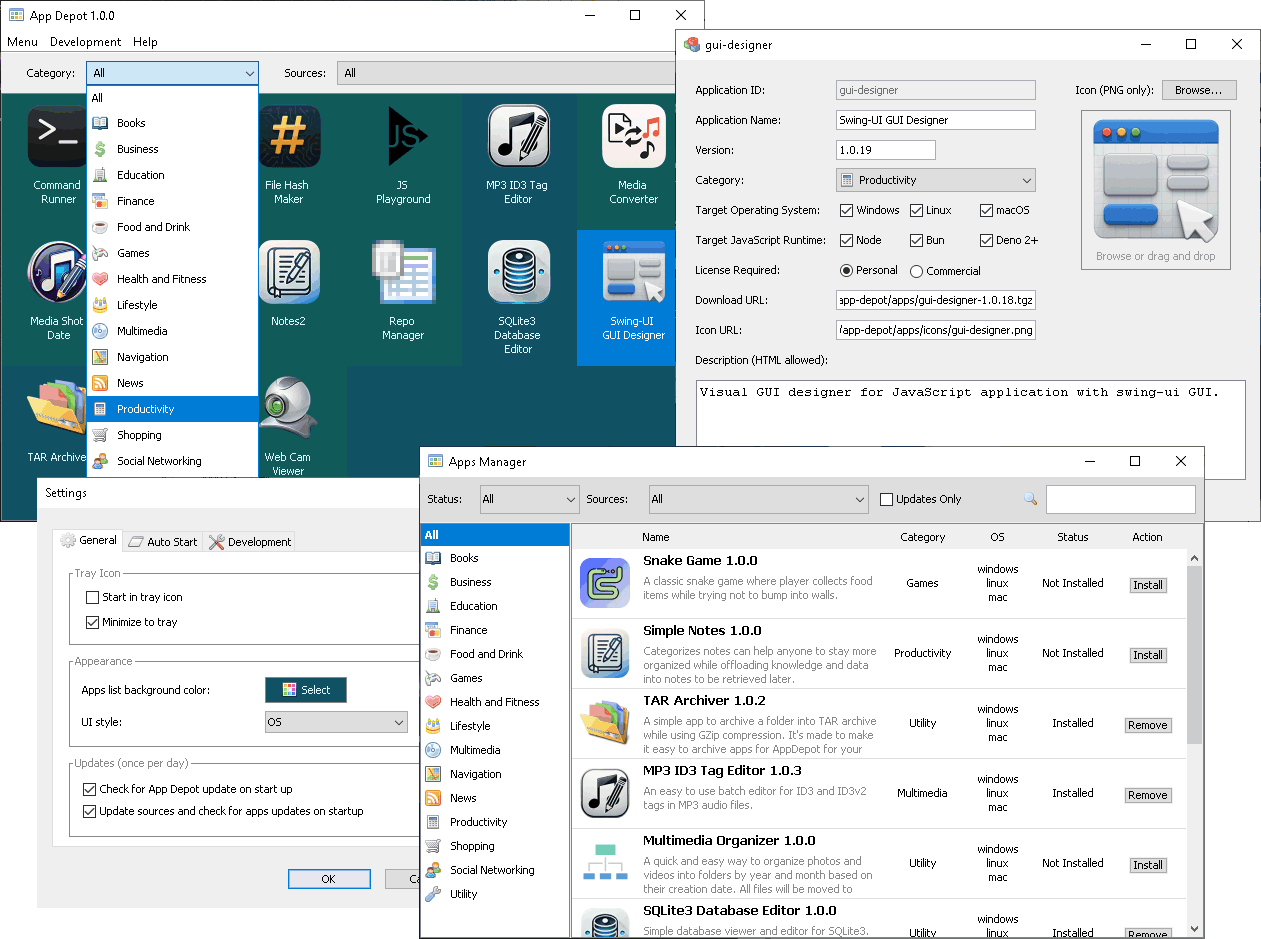
Task: Enable the Start in tray icon checkbox
Action: (x=93, y=597)
